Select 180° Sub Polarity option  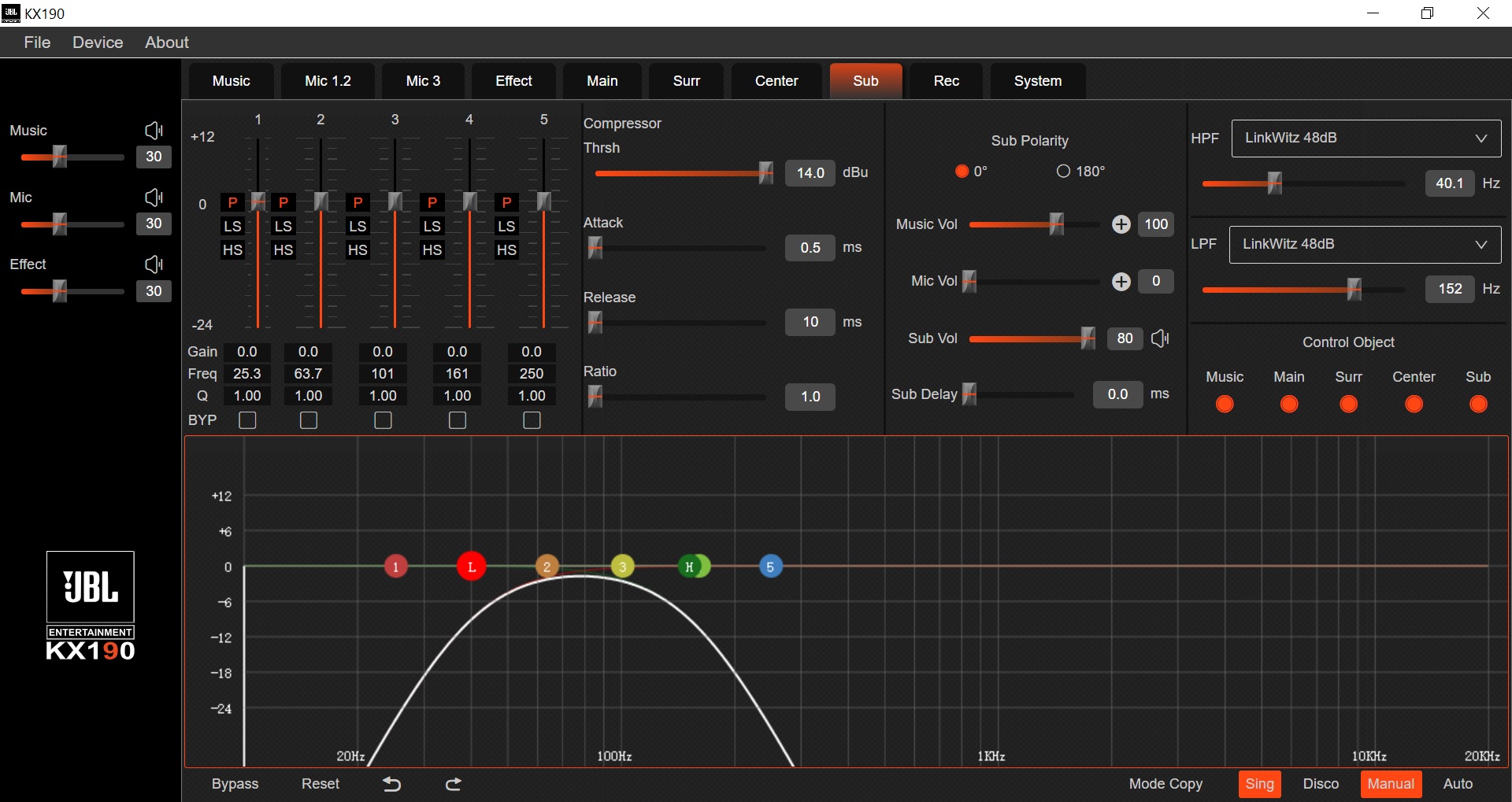click(1064, 172)
